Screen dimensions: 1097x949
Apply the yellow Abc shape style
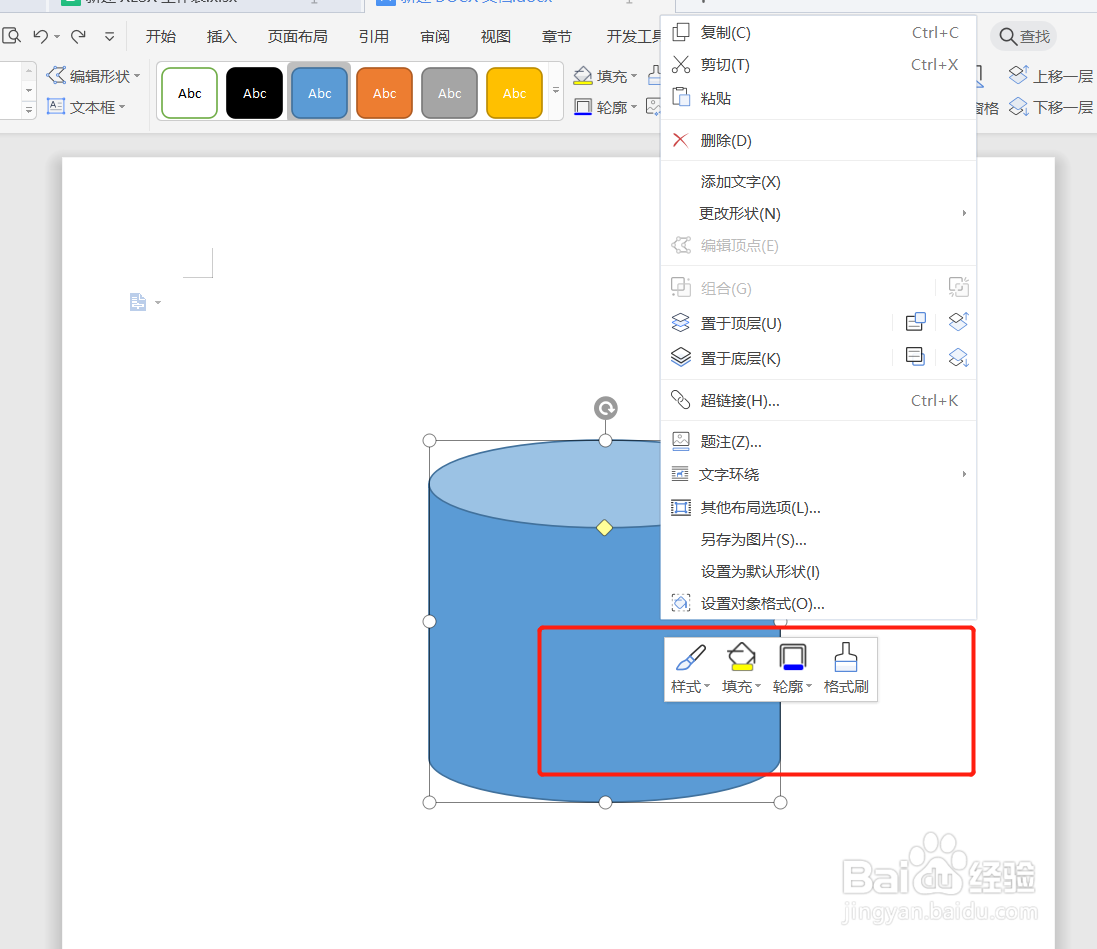click(515, 93)
